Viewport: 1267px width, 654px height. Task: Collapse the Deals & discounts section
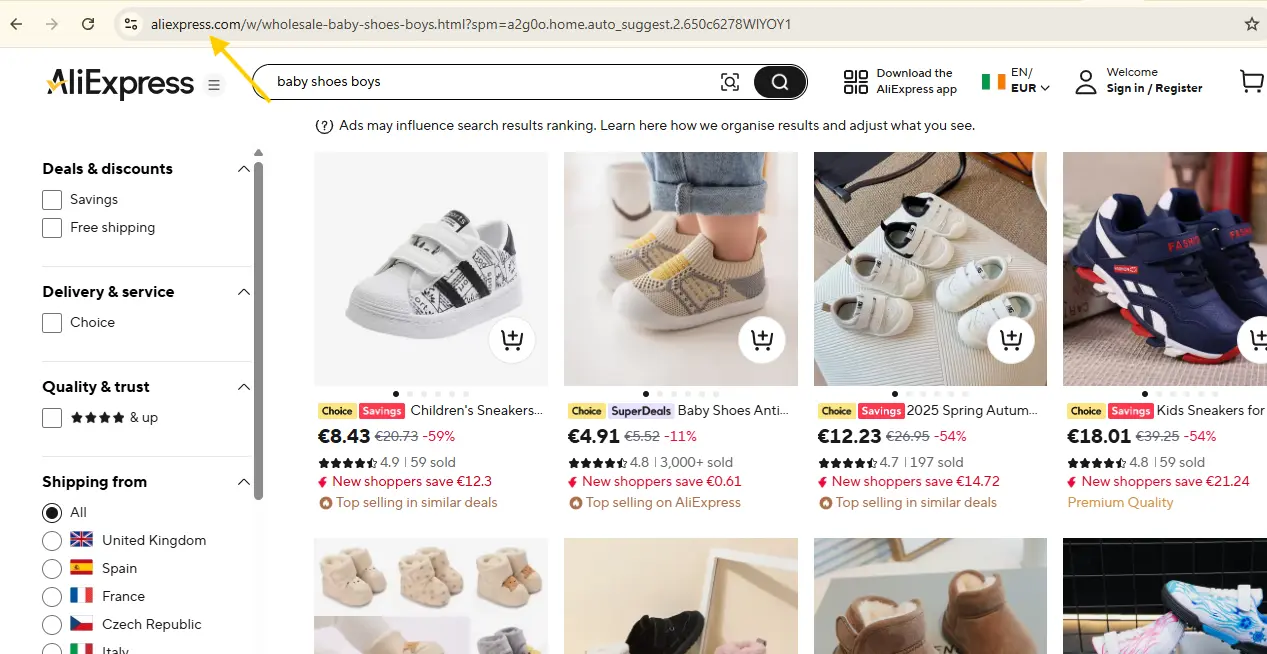(243, 168)
